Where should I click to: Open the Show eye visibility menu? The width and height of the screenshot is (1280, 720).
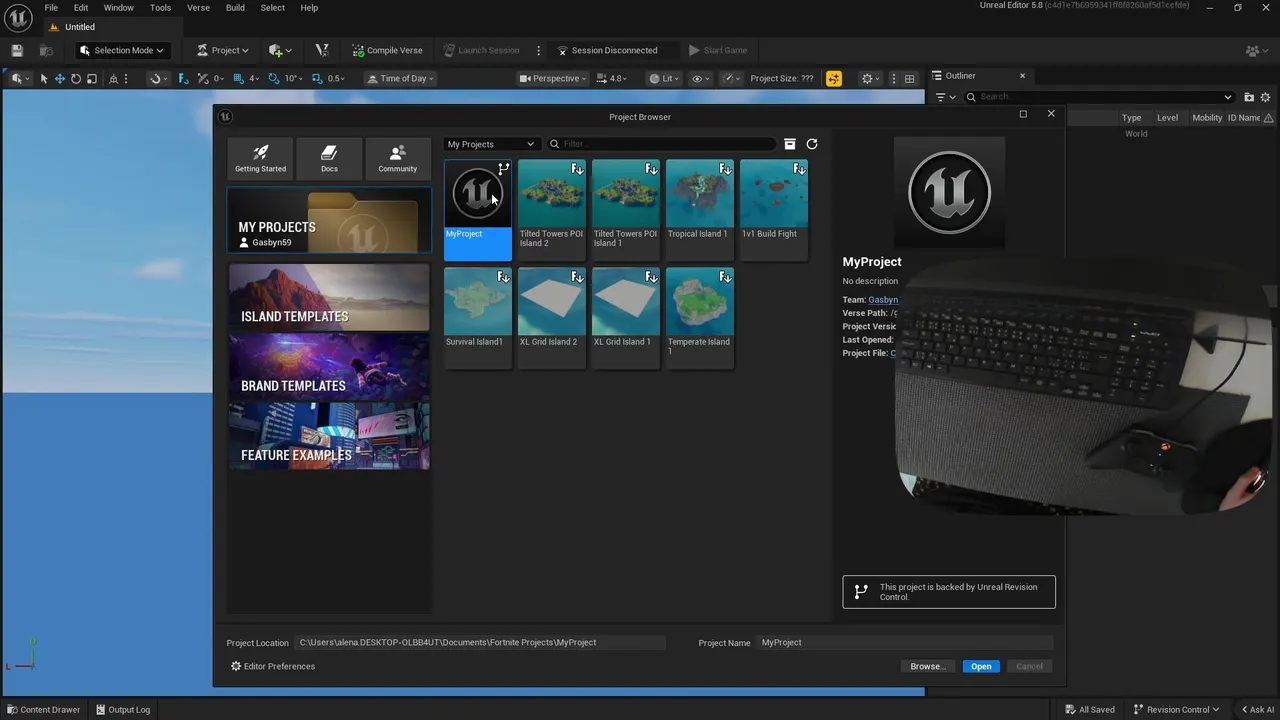tap(702, 78)
